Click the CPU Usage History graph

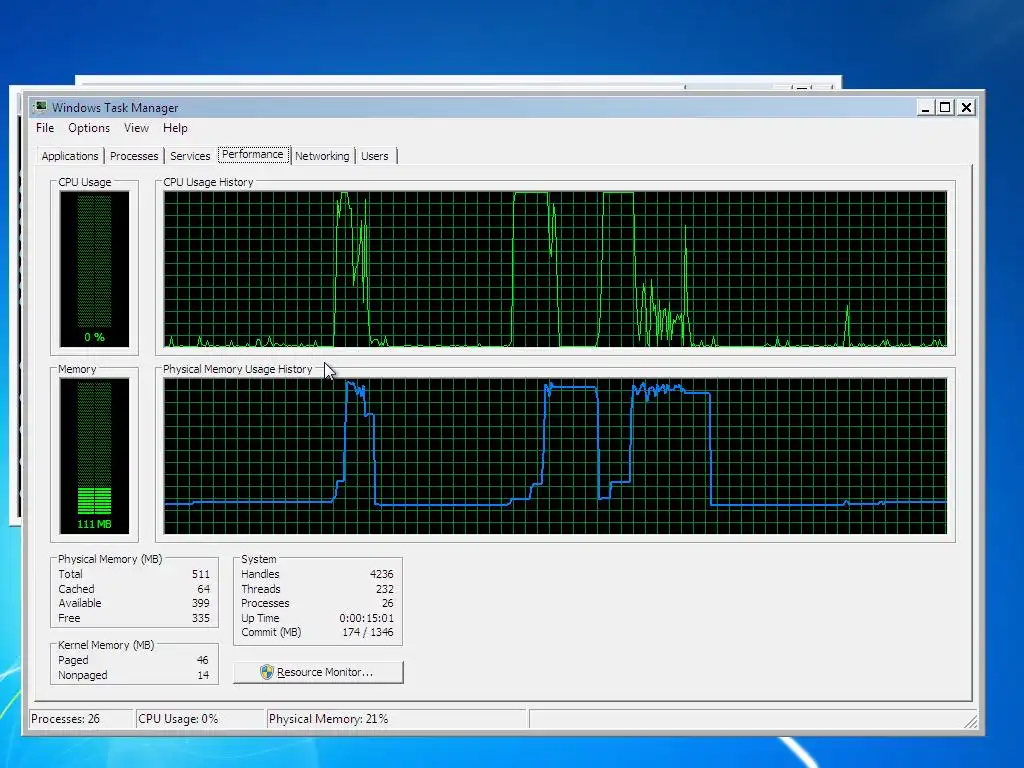[x=555, y=269]
